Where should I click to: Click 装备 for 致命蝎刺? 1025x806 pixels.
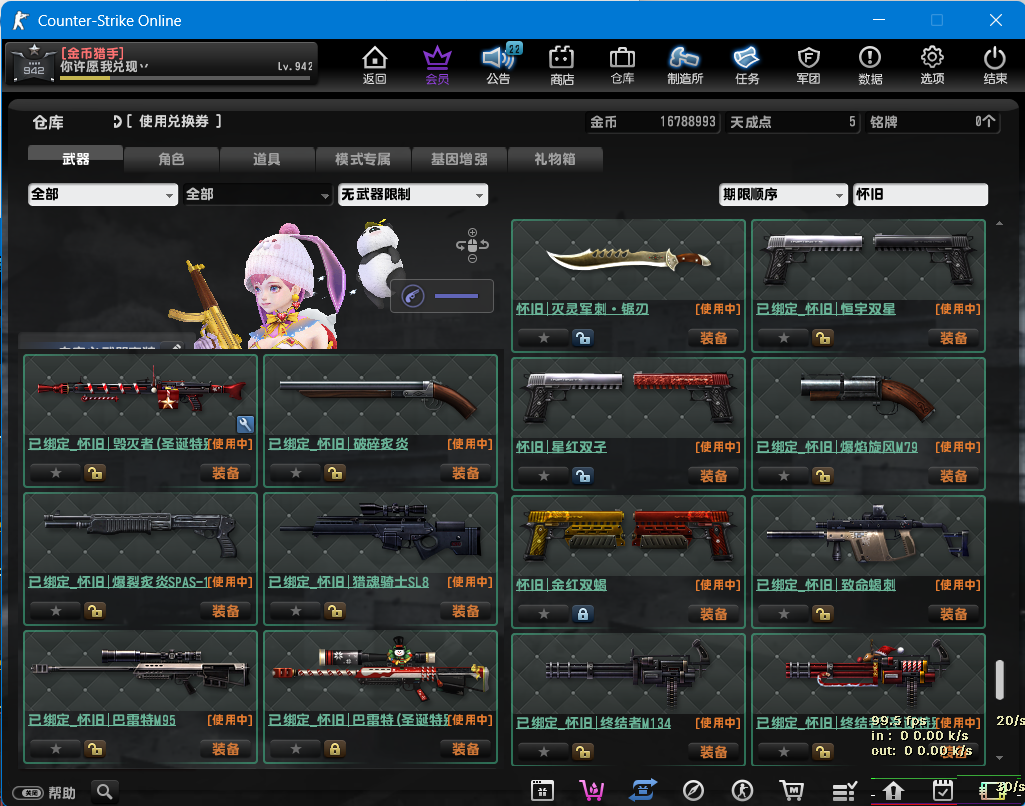[954, 614]
